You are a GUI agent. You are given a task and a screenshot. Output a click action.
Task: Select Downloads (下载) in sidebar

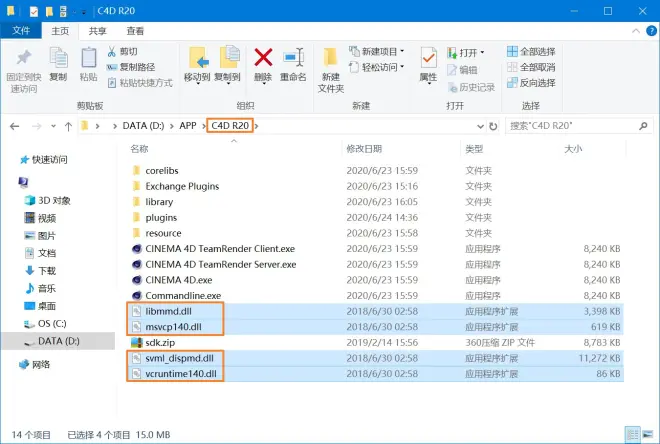[x=40, y=271]
